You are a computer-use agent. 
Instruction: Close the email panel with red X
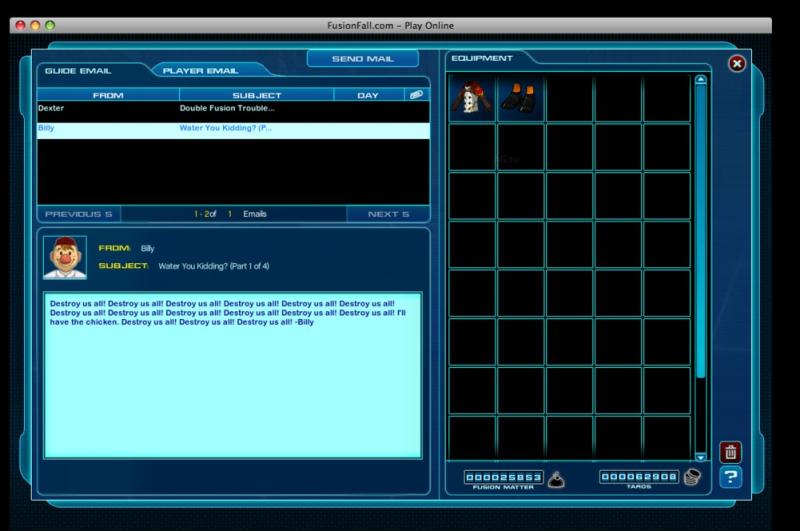[x=737, y=63]
